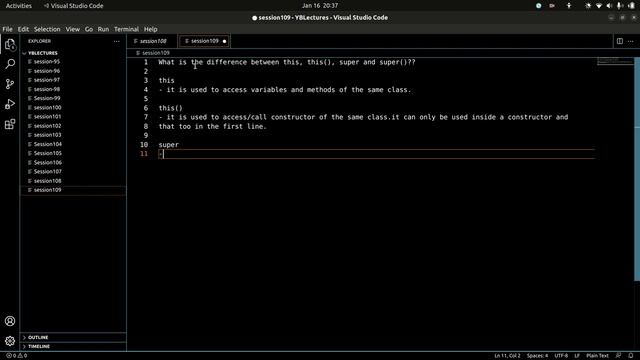Open file Session-99 in the explorer
640x360 pixels.
[x=47, y=98]
